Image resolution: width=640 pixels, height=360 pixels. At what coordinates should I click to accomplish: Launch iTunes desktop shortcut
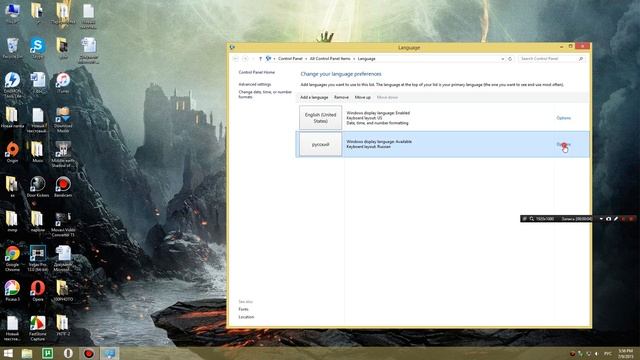[x=63, y=82]
